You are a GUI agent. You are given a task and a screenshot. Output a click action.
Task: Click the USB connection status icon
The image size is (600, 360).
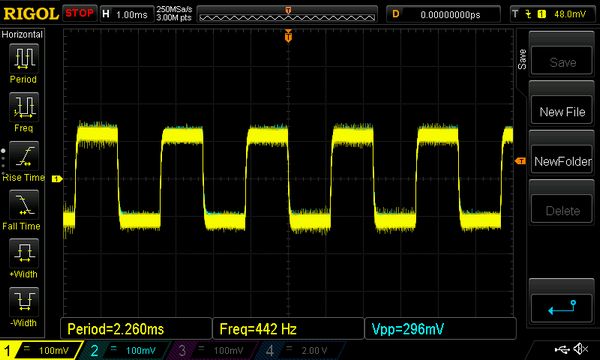562,349
